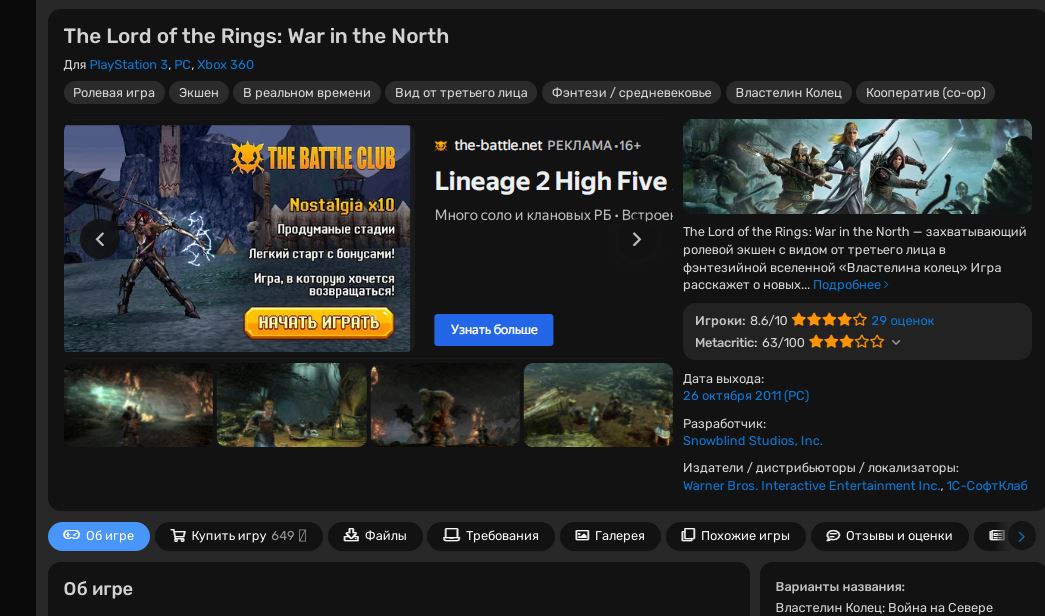The height and width of the screenshot is (616, 1045).
Task: Click the НАЧАТЬ ИГРАТЬ banner button
Action: [319, 323]
